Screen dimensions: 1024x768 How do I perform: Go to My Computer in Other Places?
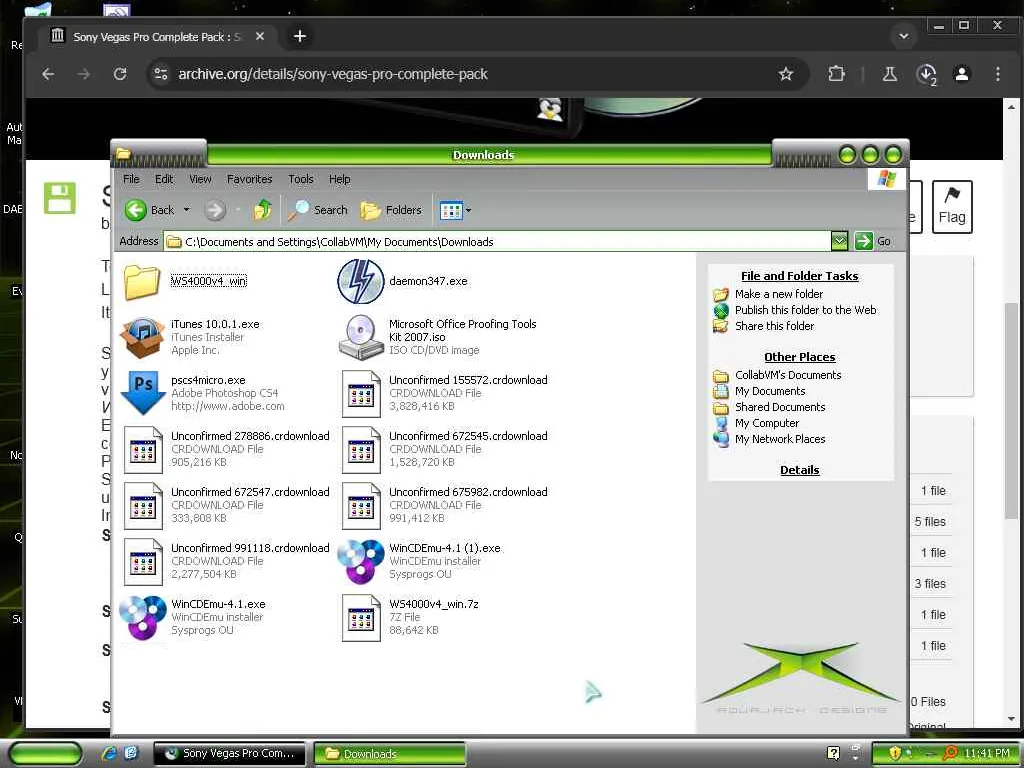click(767, 423)
